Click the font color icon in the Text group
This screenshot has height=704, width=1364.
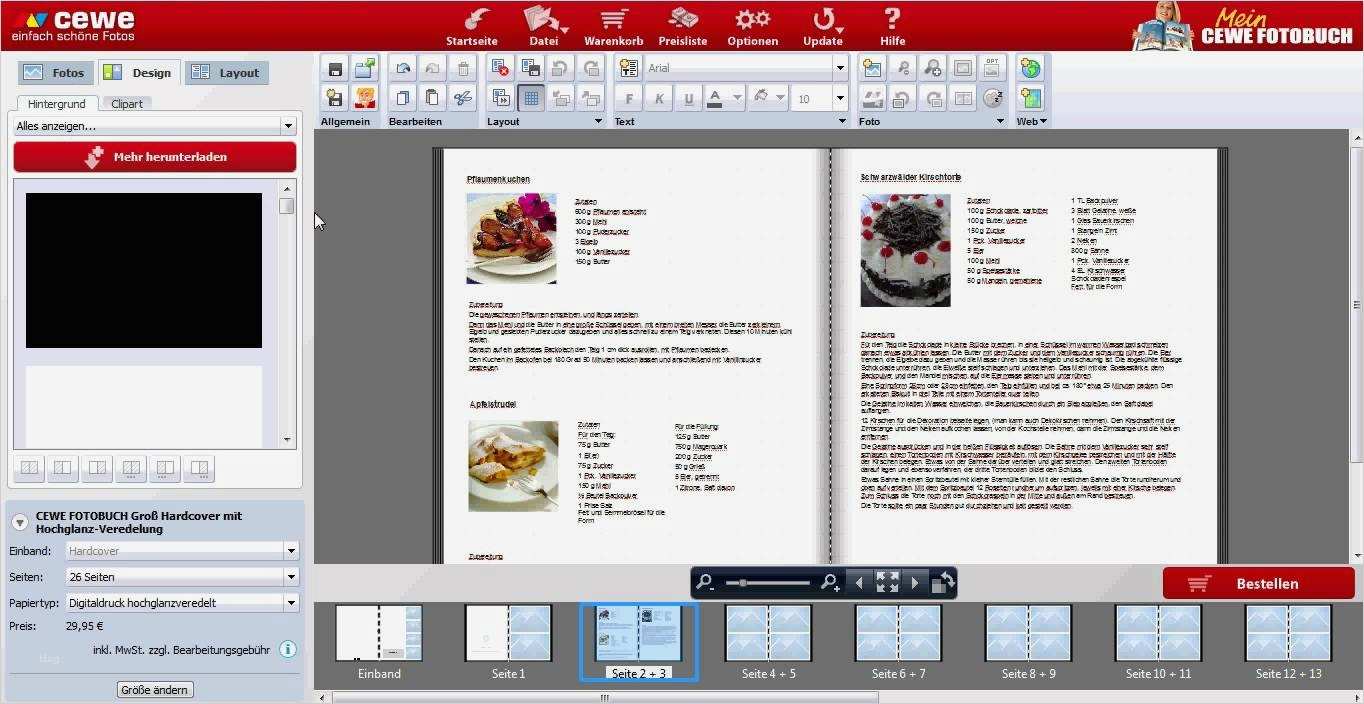pyautogui.click(x=716, y=98)
